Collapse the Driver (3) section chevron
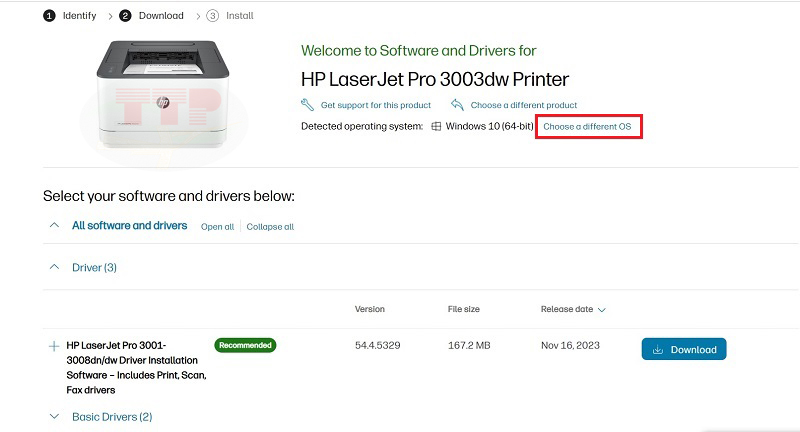Image resolution: width=800 pixels, height=432 pixels. tap(54, 267)
